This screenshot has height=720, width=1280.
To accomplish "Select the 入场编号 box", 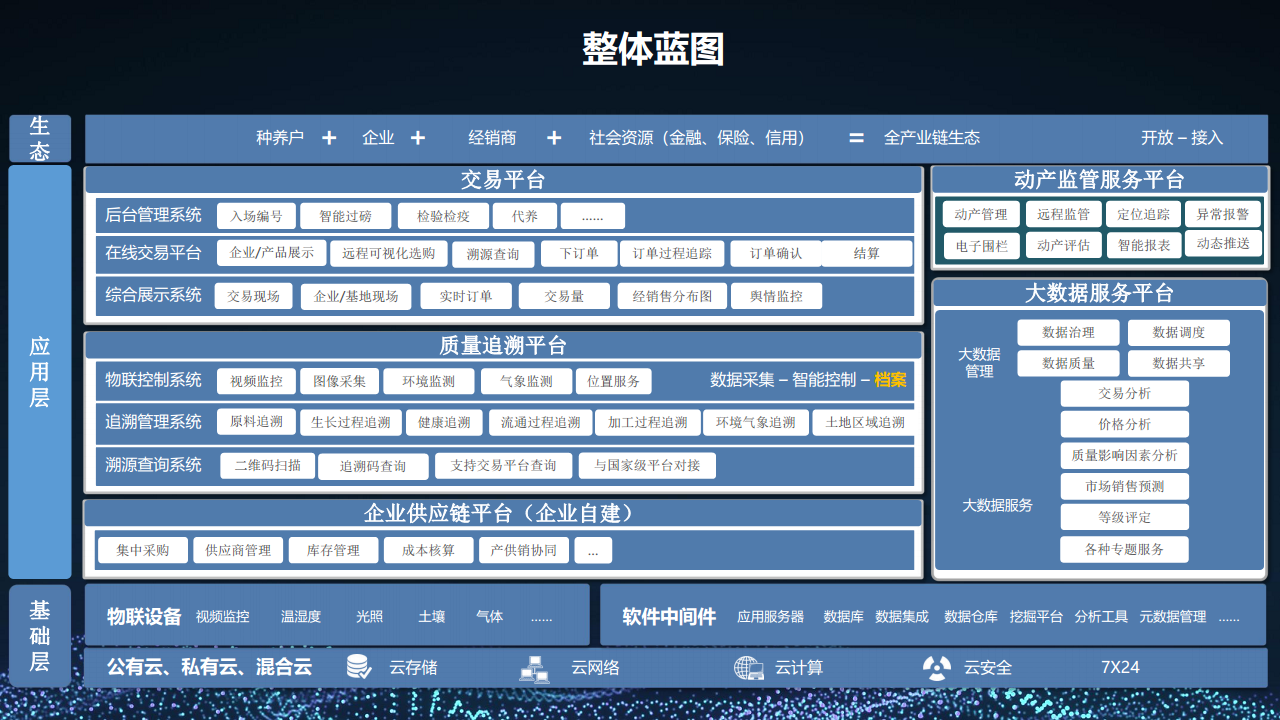I will [x=256, y=216].
